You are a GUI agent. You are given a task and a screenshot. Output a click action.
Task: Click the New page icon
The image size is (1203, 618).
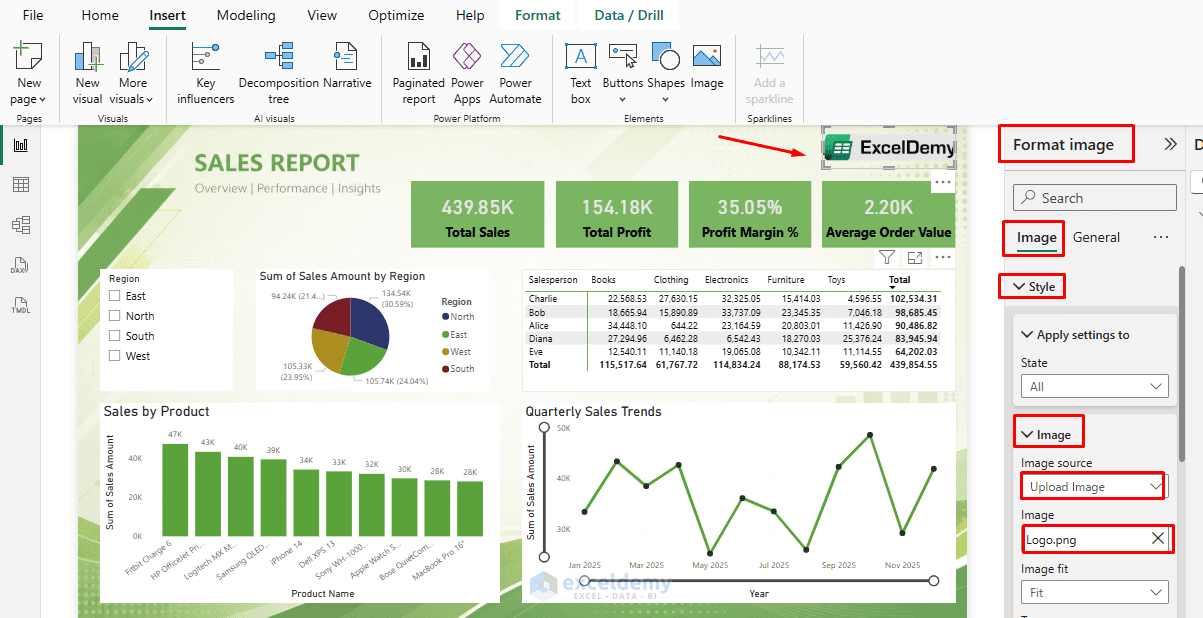pyautogui.click(x=28, y=57)
